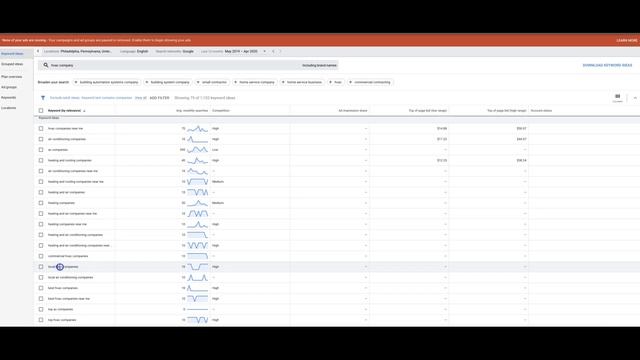Click the 'Exclude adult ideas' filter text
This screenshot has height=360, width=640.
click(64, 98)
